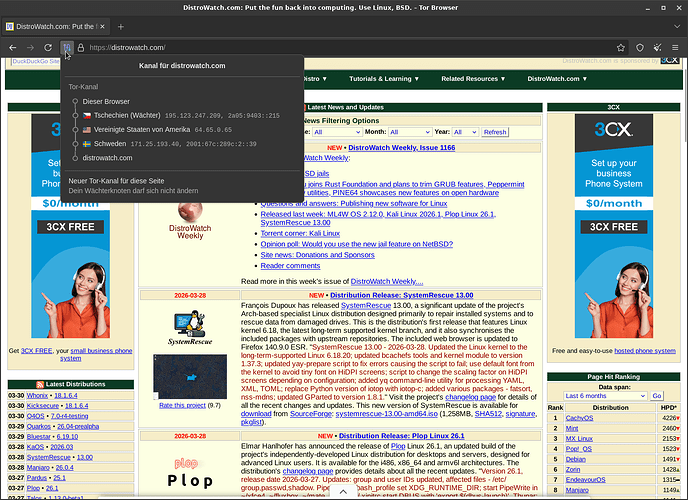
Task: Click the Tor circuit icon in the address bar
Action: tap(67, 47)
